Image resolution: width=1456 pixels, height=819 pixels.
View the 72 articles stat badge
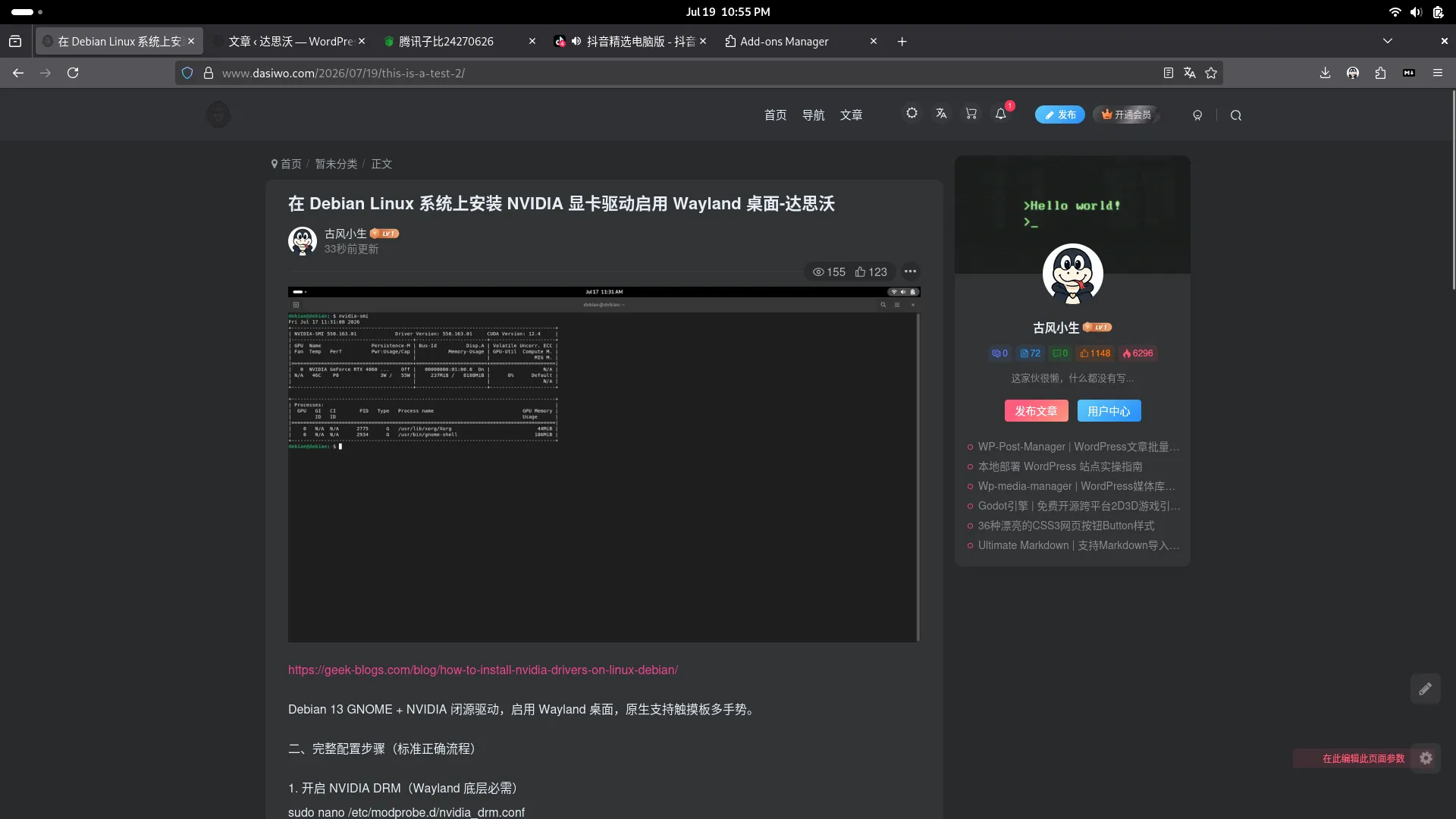tap(1030, 353)
